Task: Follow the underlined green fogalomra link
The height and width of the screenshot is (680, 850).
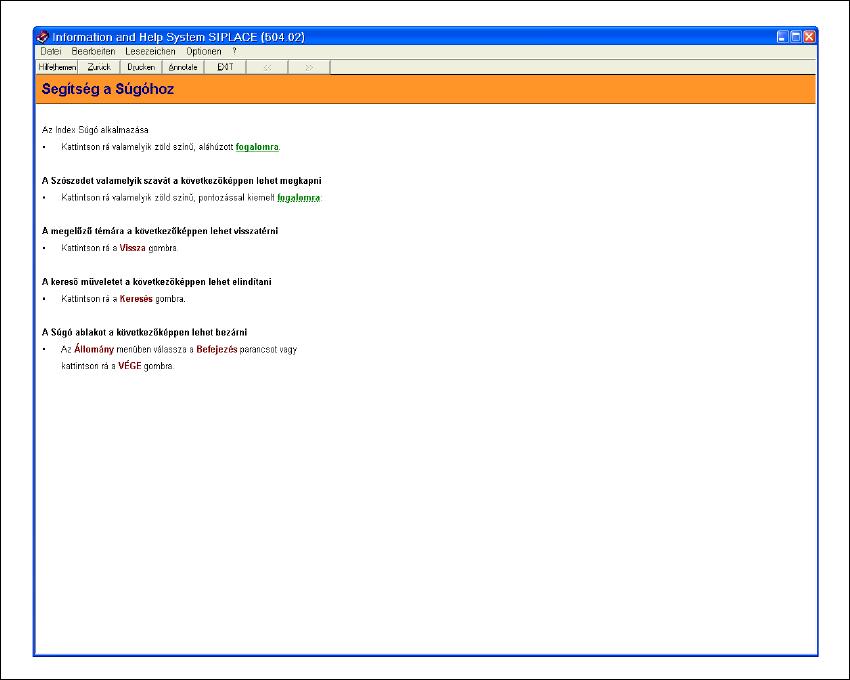Action: (257, 147)
